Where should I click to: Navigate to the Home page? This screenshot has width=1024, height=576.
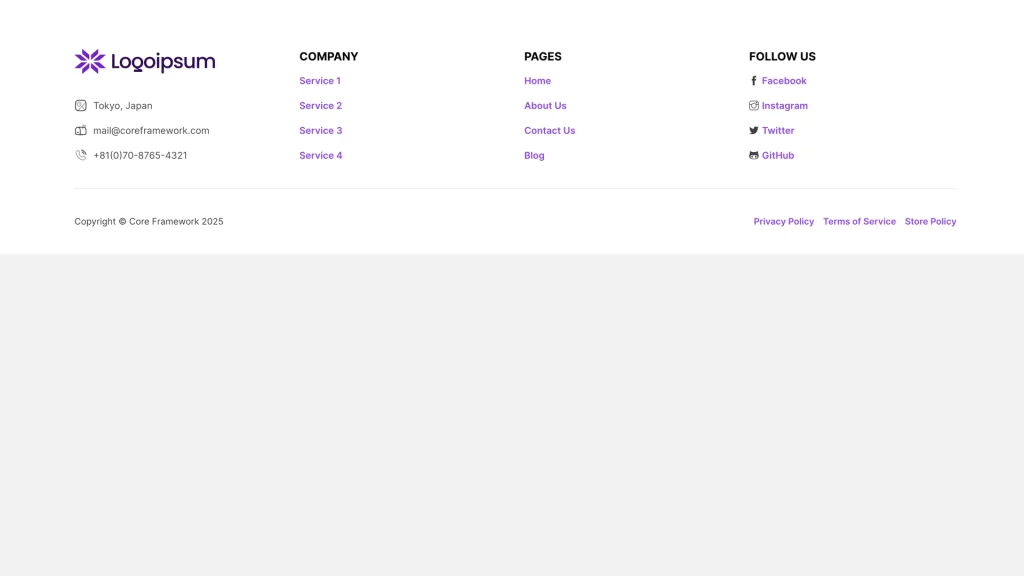pos(537,81)
